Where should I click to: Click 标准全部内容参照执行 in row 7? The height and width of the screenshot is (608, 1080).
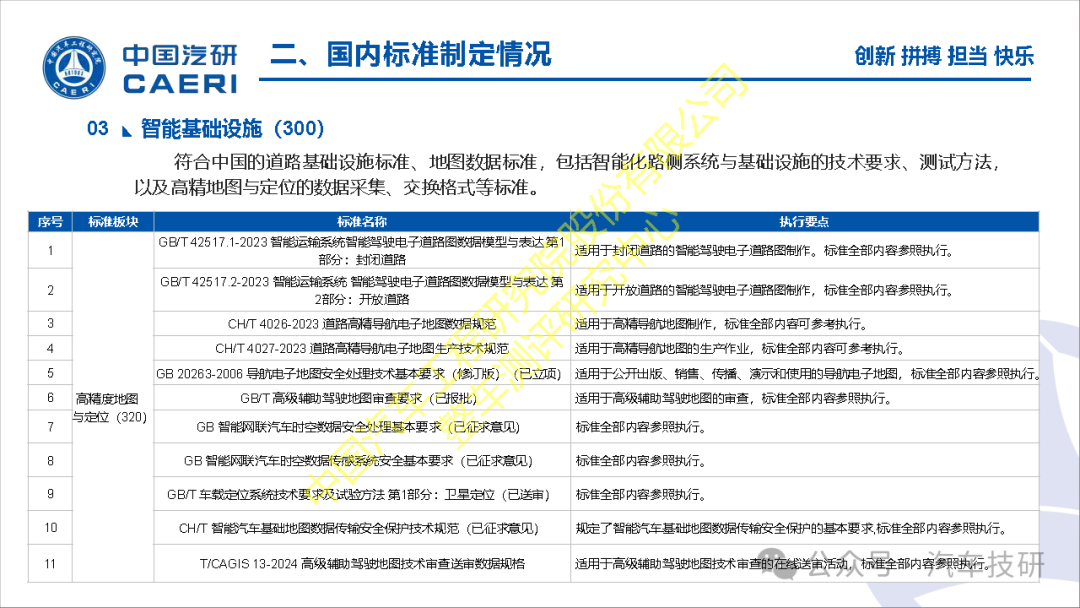(641, 427)
